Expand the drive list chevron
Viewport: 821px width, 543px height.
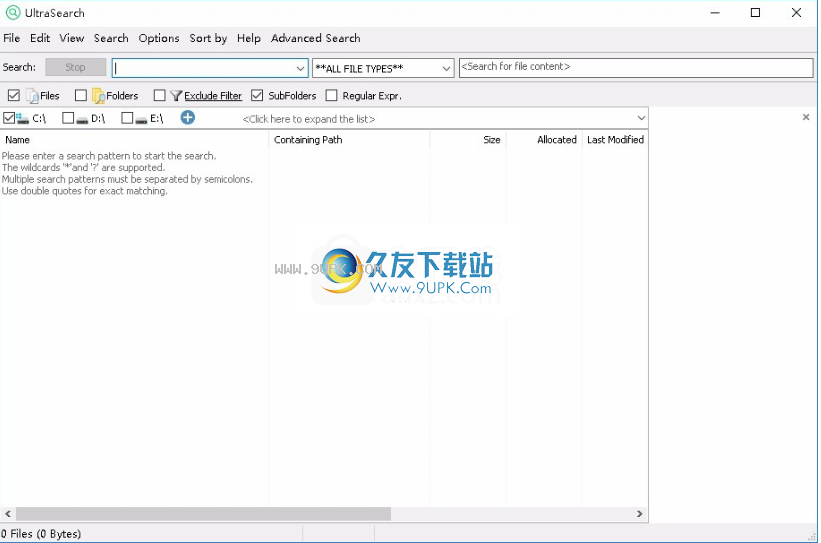click(x=641, y=118)
